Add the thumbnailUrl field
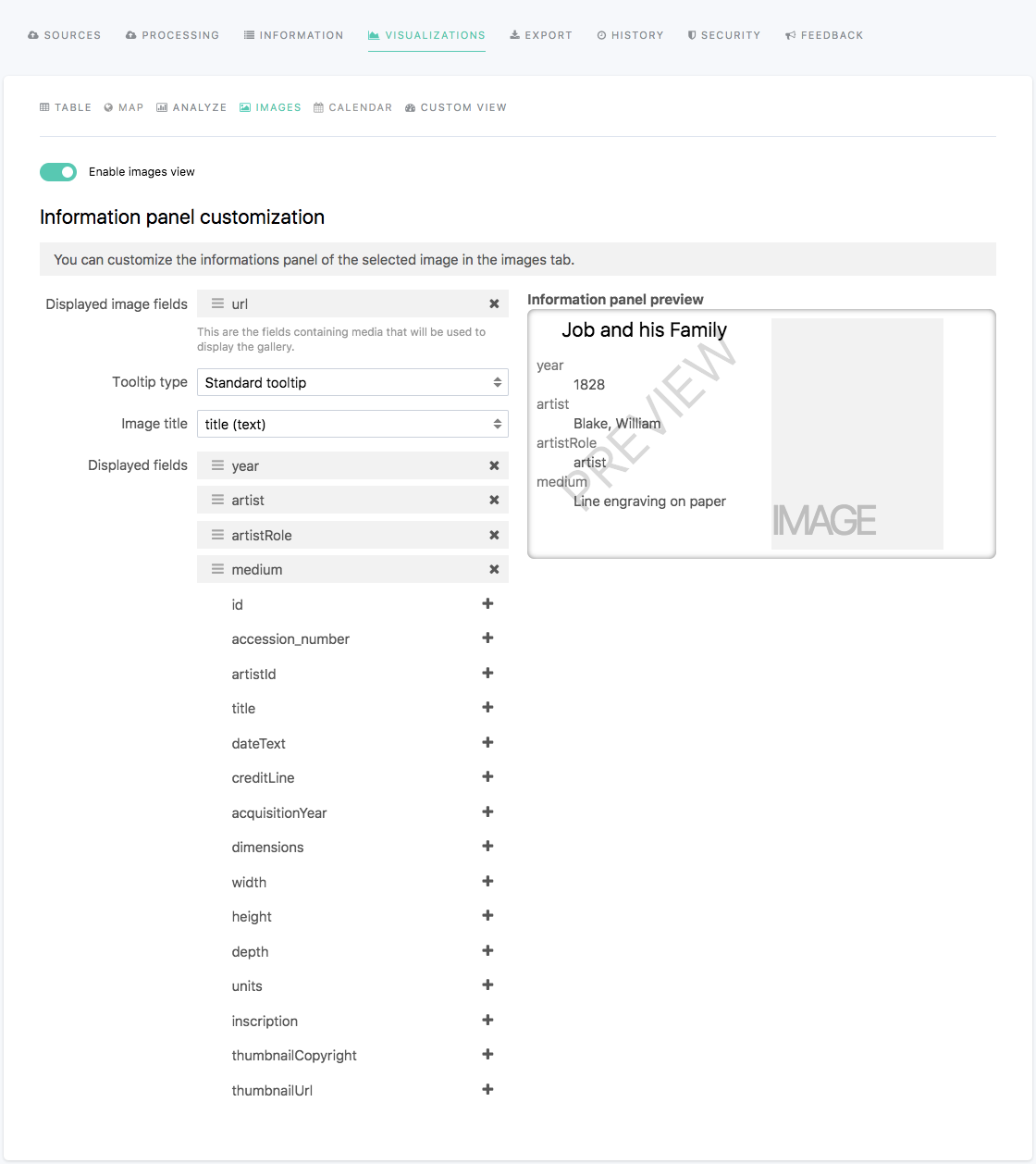The width and height of the screenshot is (1036, 1164). click(487, 1090)
